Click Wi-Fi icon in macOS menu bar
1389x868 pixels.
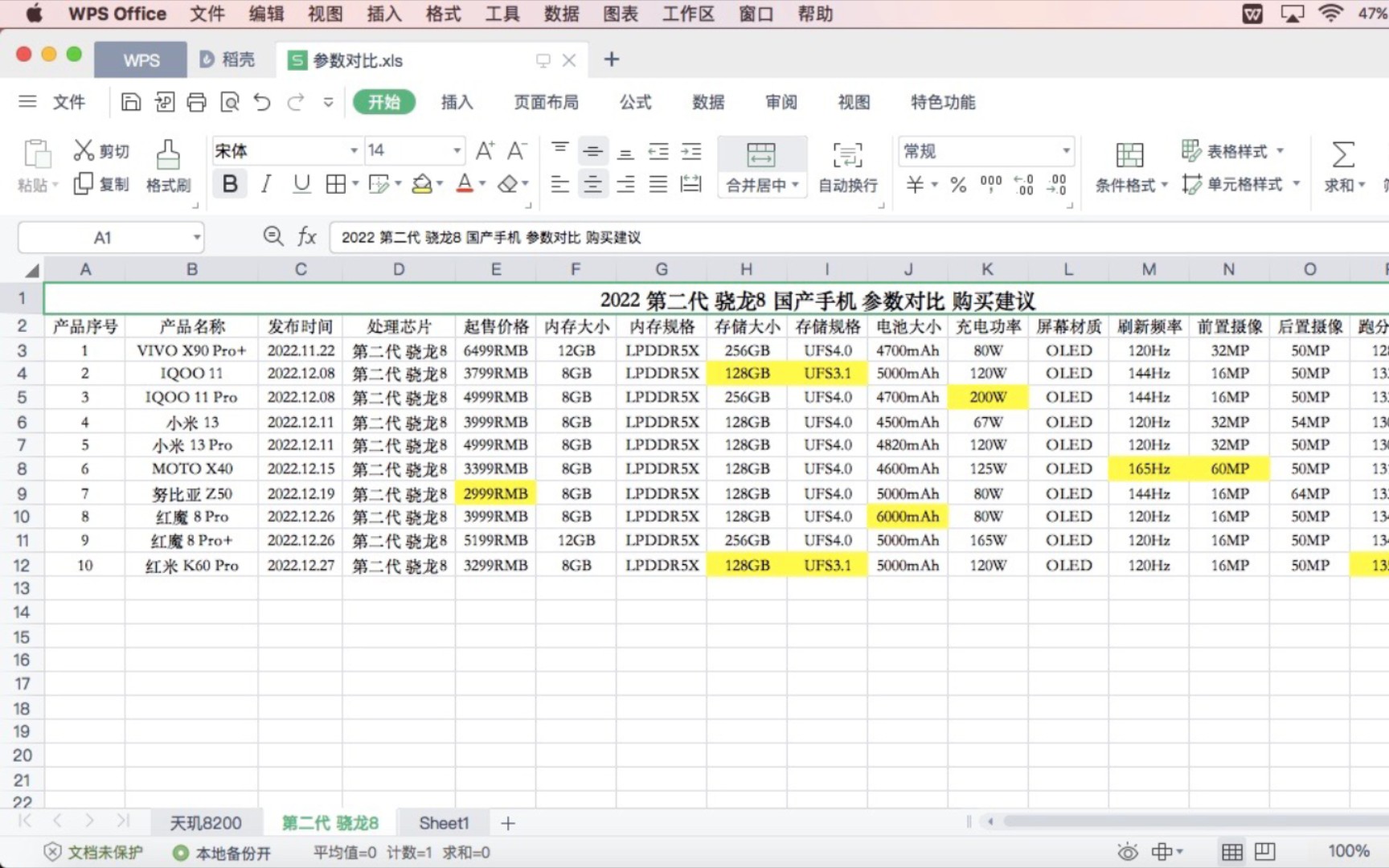click(1331, 14)
